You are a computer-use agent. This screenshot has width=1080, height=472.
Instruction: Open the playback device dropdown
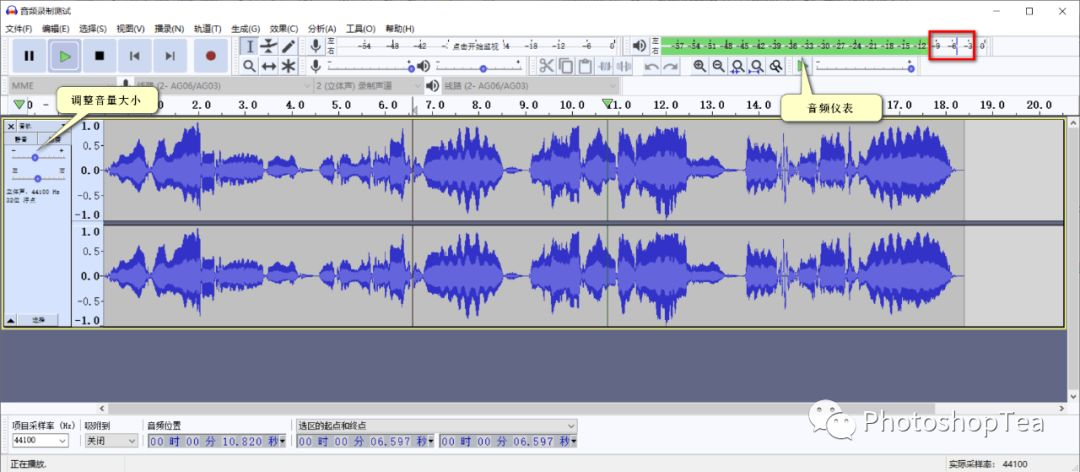(x=530, y=86)
